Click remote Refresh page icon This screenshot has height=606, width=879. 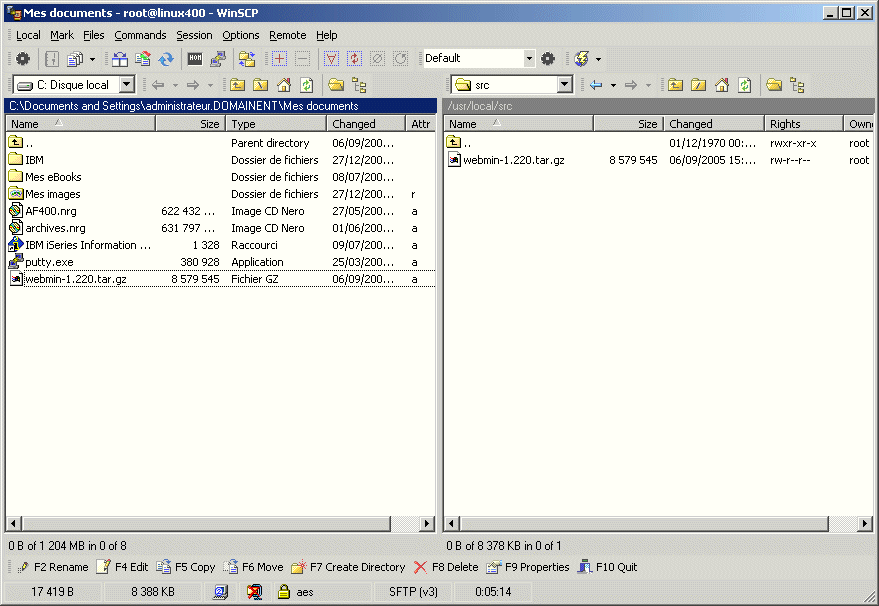[744, 85]
